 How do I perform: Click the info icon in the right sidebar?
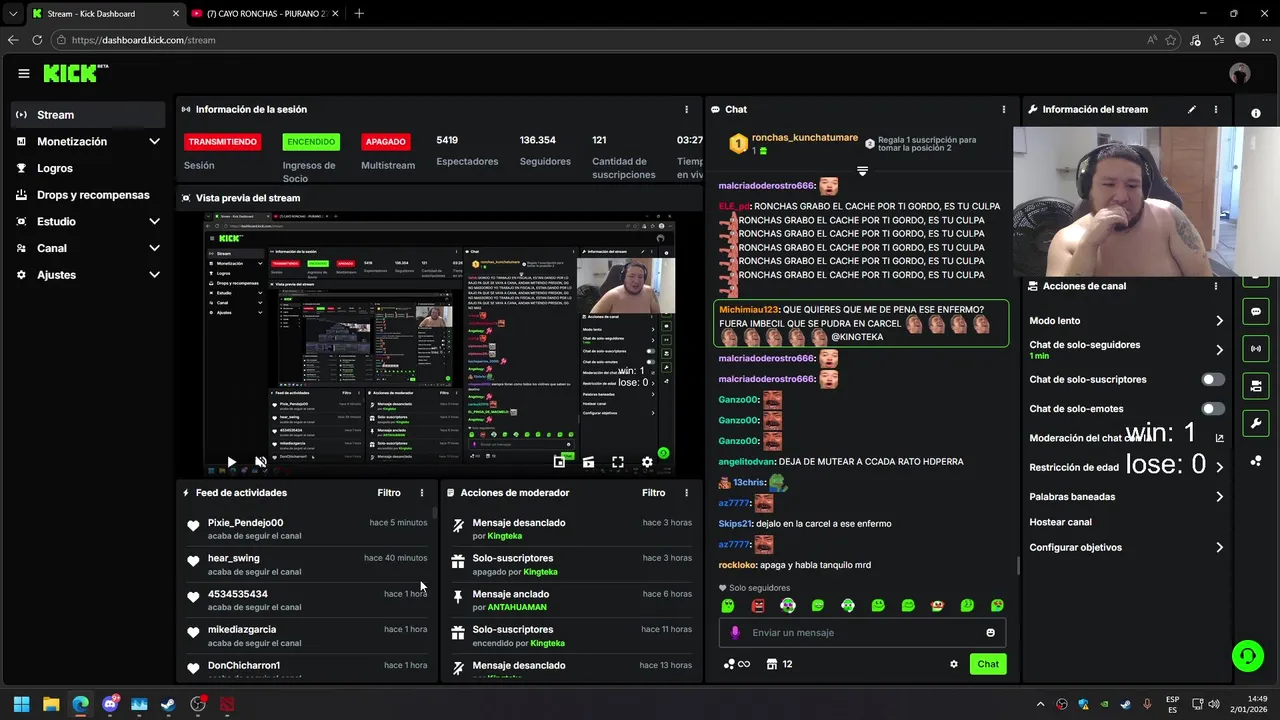[x=1256, y=113]
